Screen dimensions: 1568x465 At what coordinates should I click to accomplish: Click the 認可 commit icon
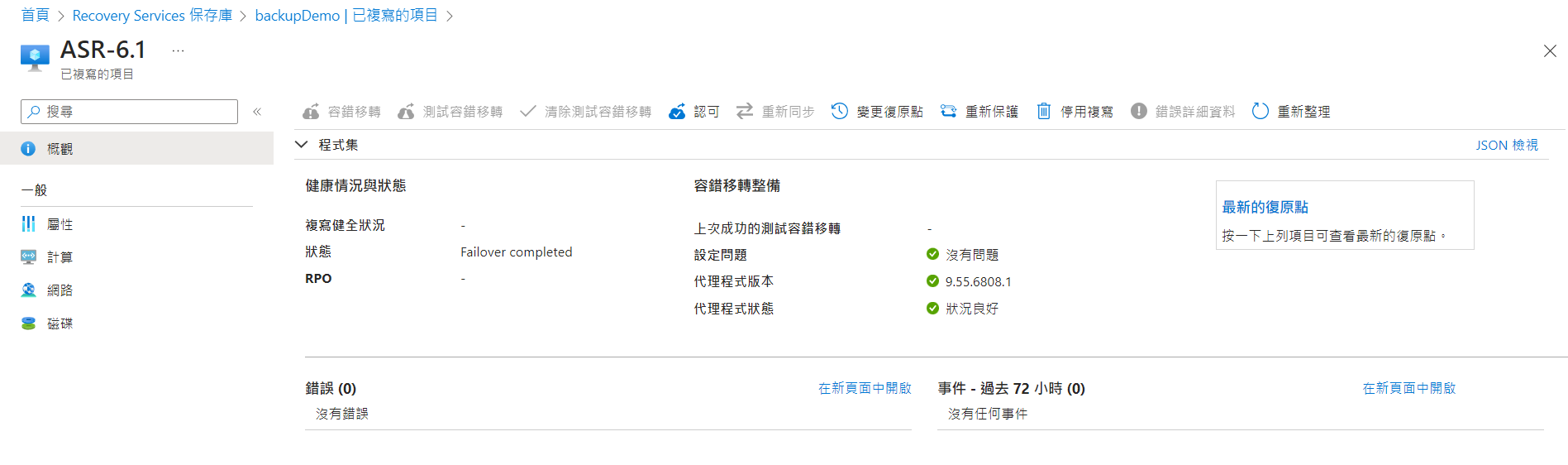tap(677, 112)
